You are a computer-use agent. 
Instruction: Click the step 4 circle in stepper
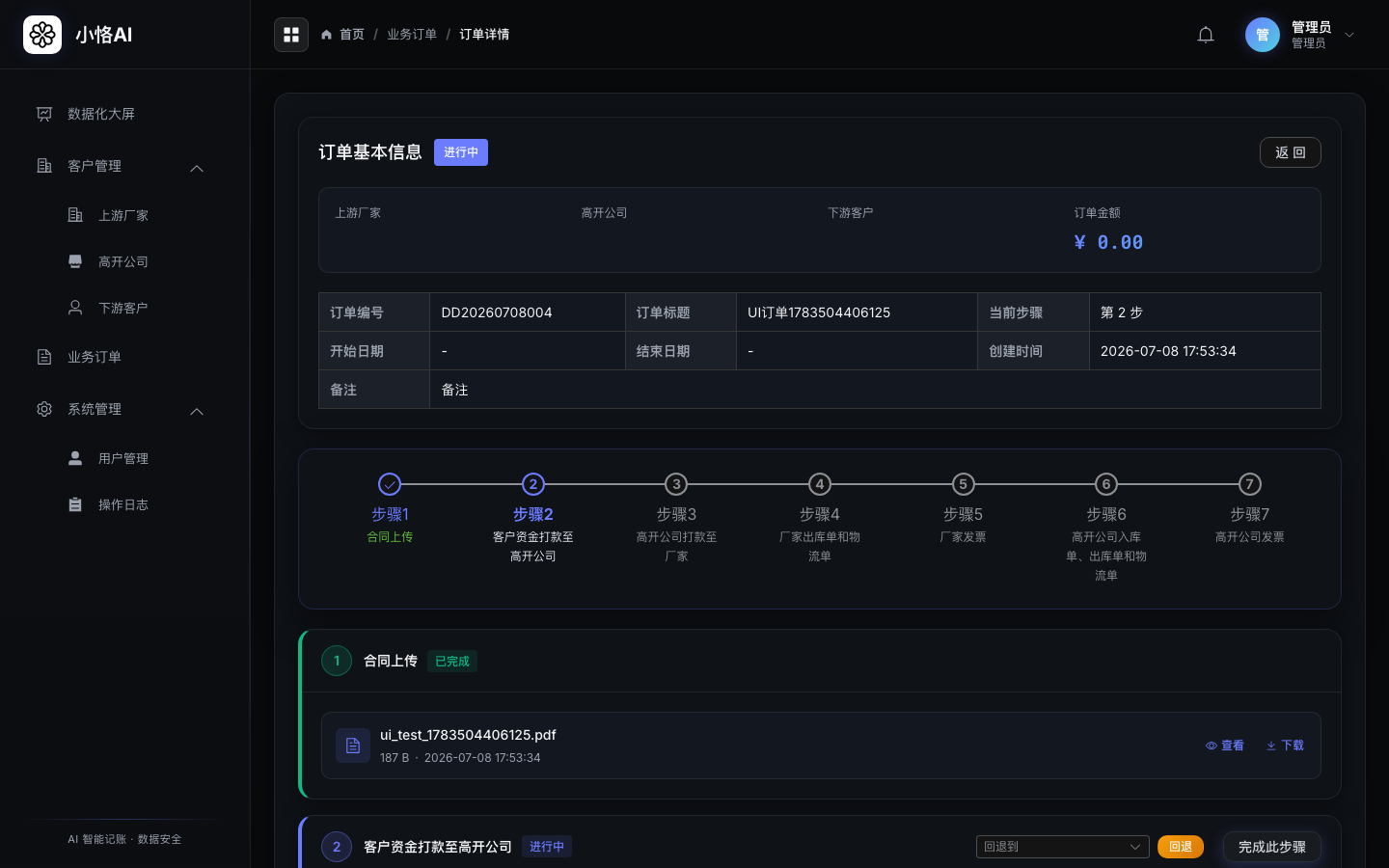point(820,484)
